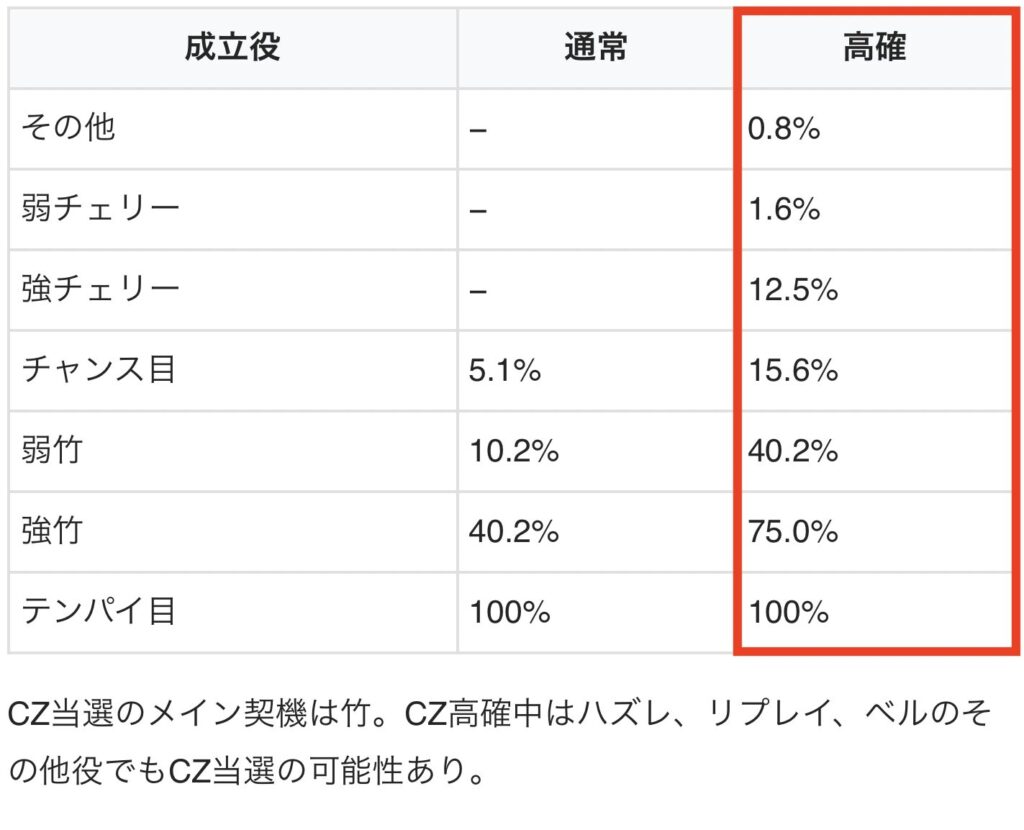
Task: Click the 5.1% value in 通常 column
Action: coord(505,371)
